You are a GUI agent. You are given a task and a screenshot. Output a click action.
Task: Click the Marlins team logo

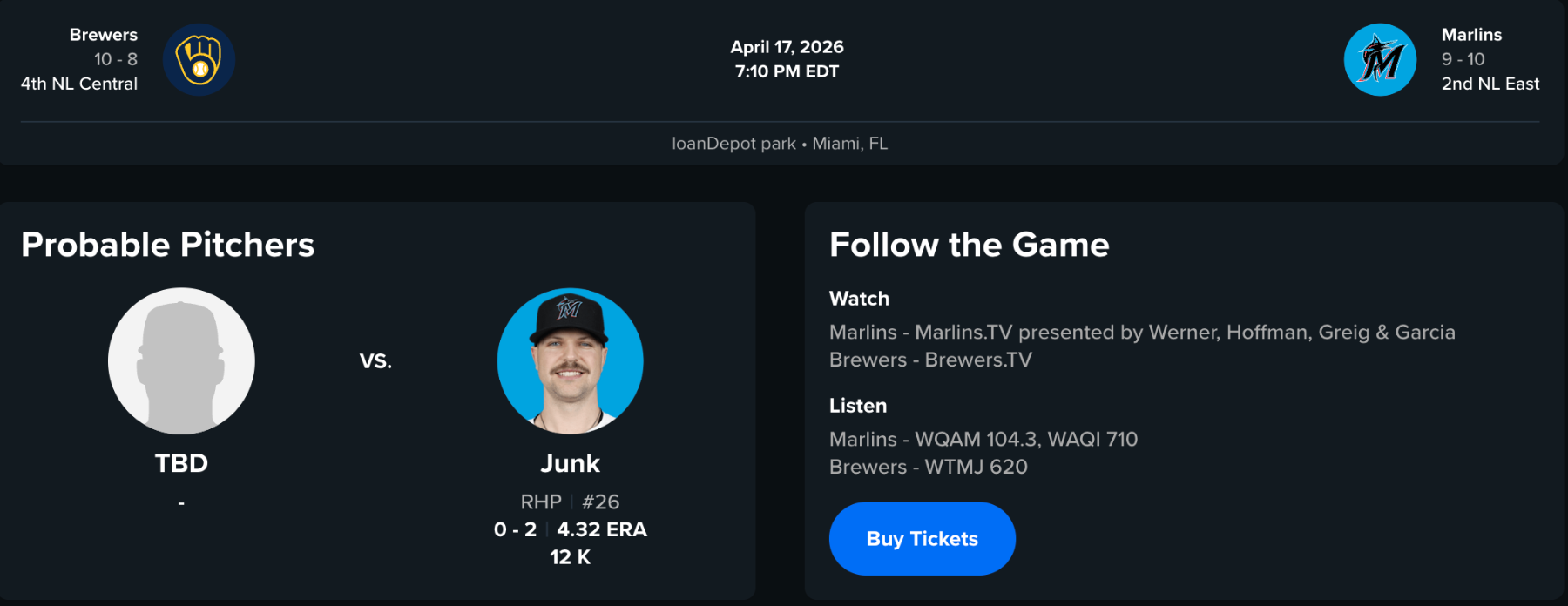(x=1380, y=59)
